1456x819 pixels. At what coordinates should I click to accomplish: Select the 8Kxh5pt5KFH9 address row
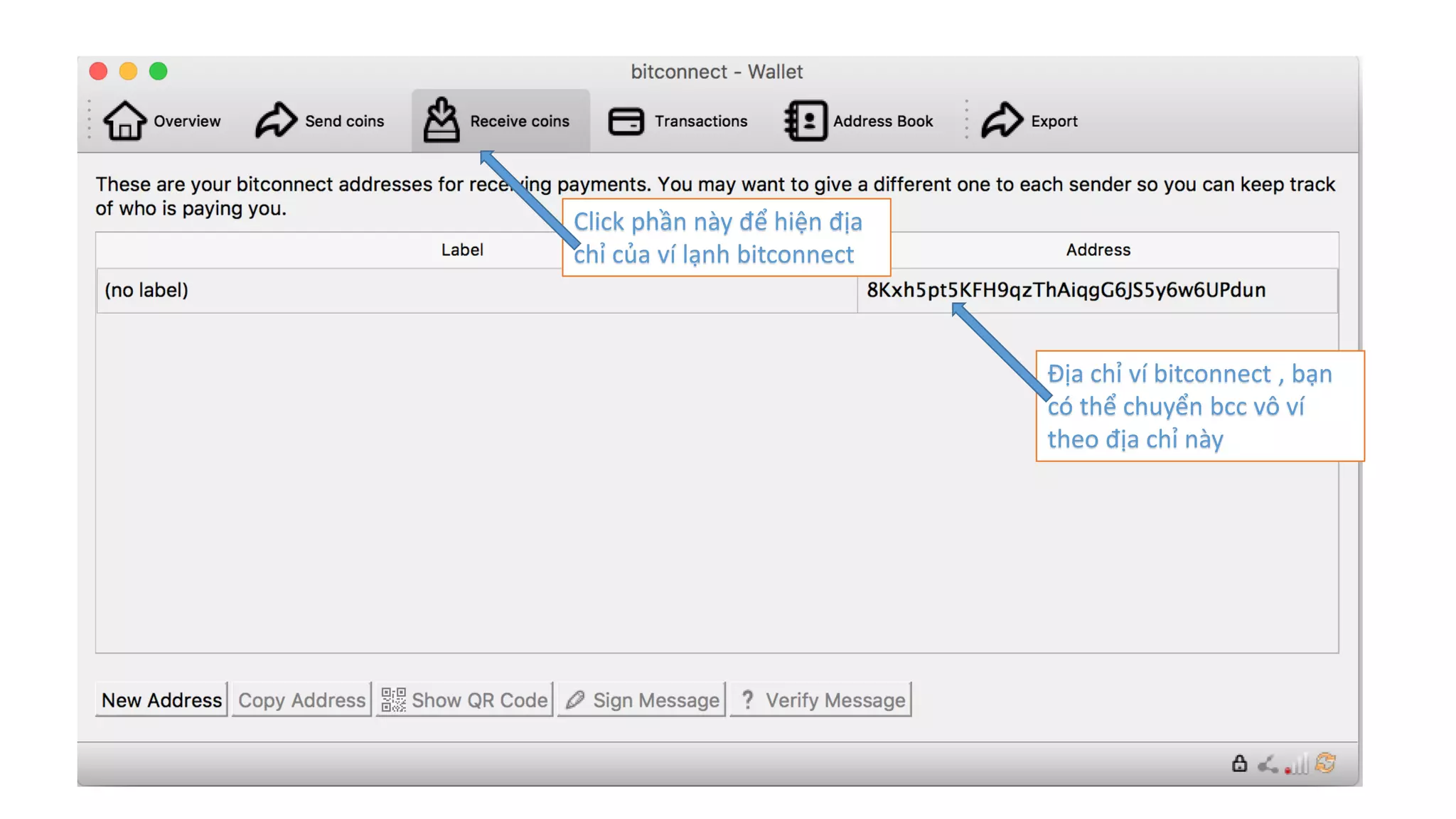click(1066, 290)
